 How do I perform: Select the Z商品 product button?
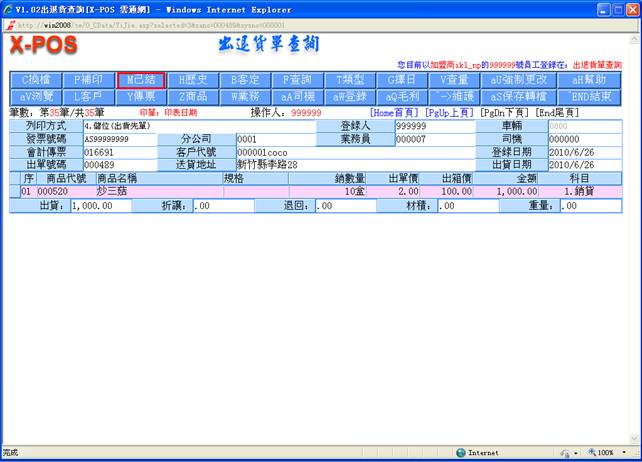(x=192, y=96)
